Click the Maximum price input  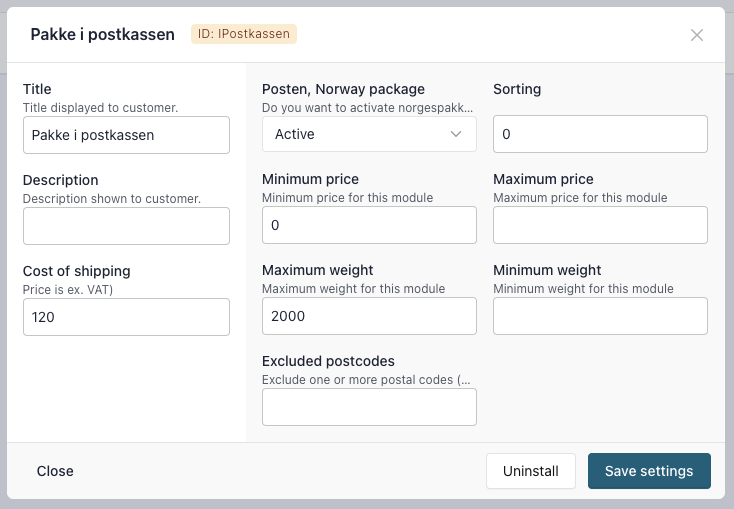click(x=600, y=225)
